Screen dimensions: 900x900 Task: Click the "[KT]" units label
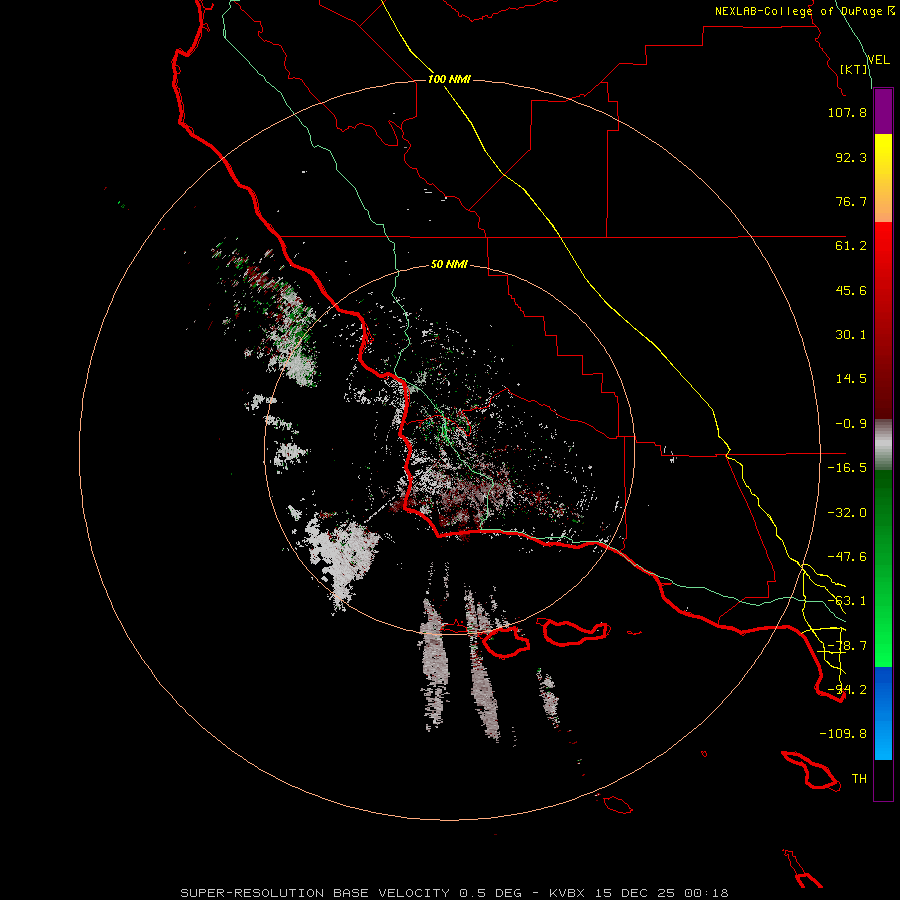click(854, 69)
